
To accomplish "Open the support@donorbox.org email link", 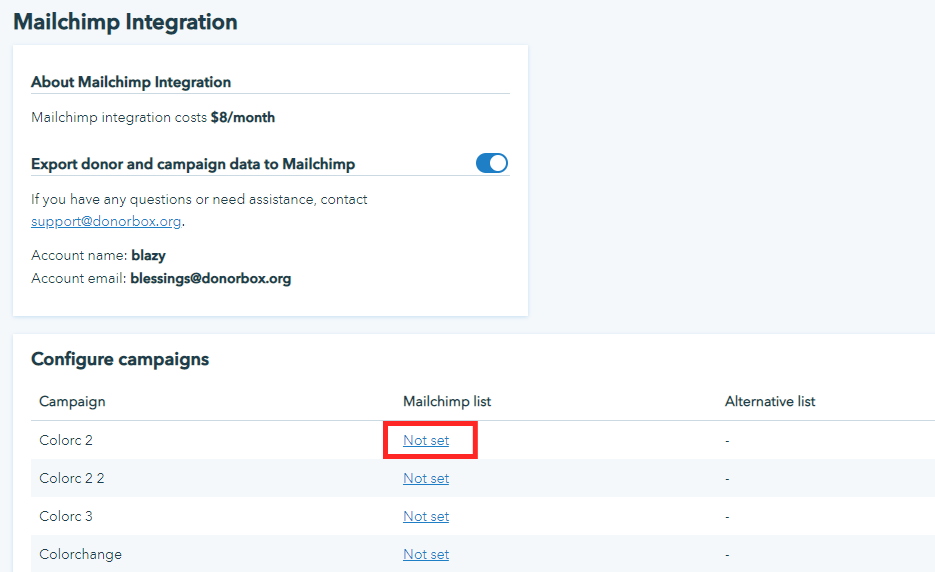I will [106, 221].
